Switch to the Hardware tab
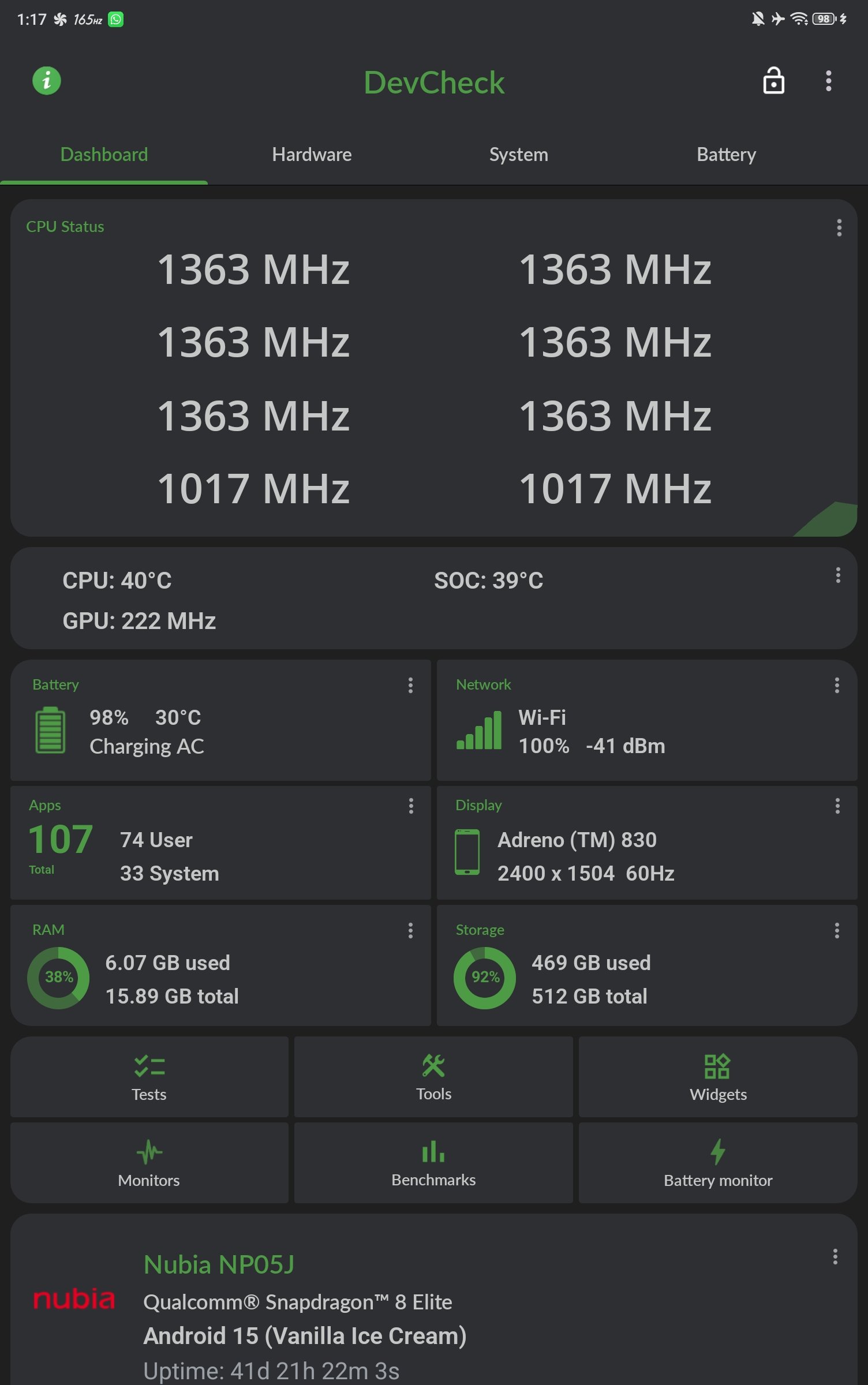The height and width of the screenshot is (1385, 868). 312,155
